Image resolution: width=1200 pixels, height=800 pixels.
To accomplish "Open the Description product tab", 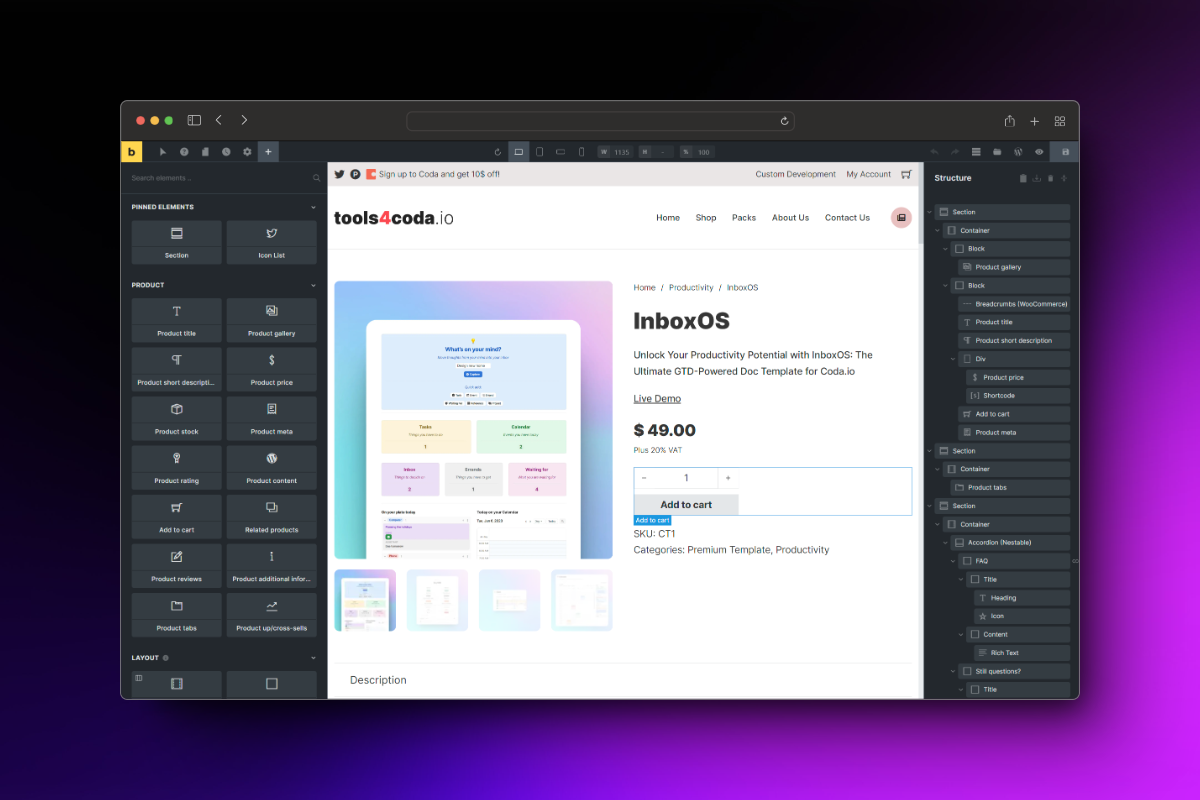I will click(378, 680).
